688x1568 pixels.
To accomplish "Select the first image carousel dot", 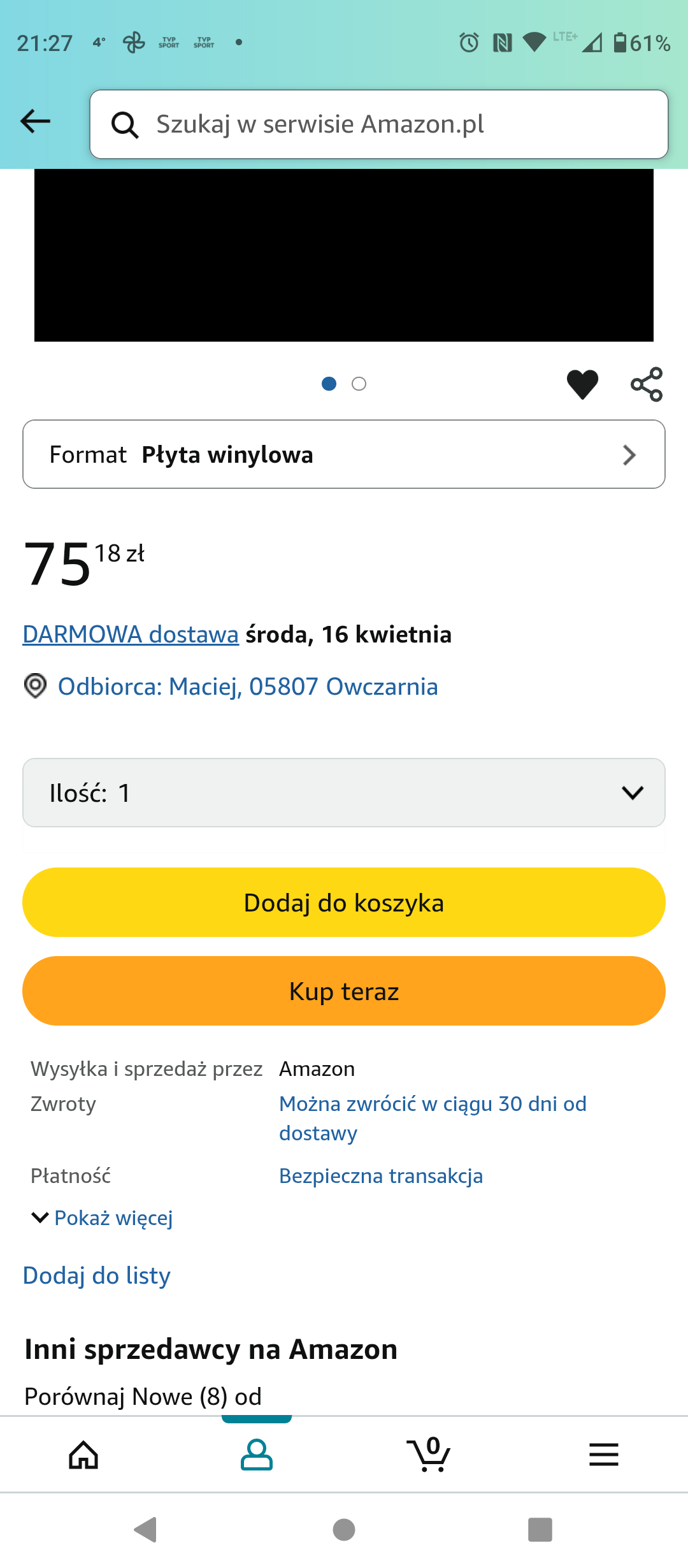I will pos(329,384).
